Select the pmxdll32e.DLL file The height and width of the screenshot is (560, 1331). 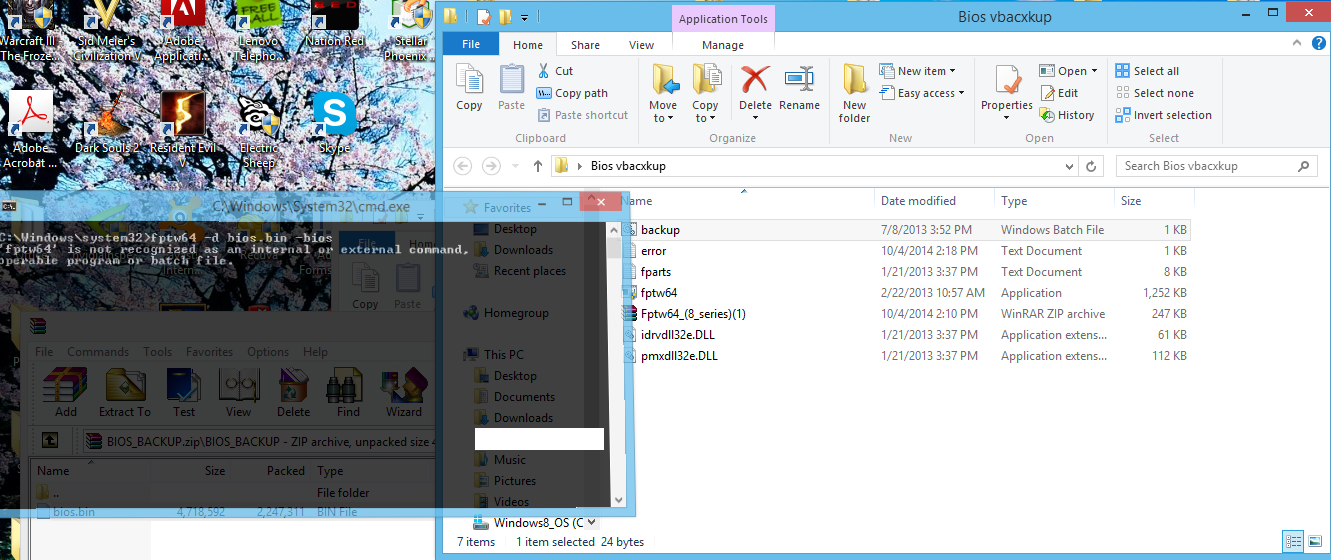pyautogui.click(x=905, y=356)
